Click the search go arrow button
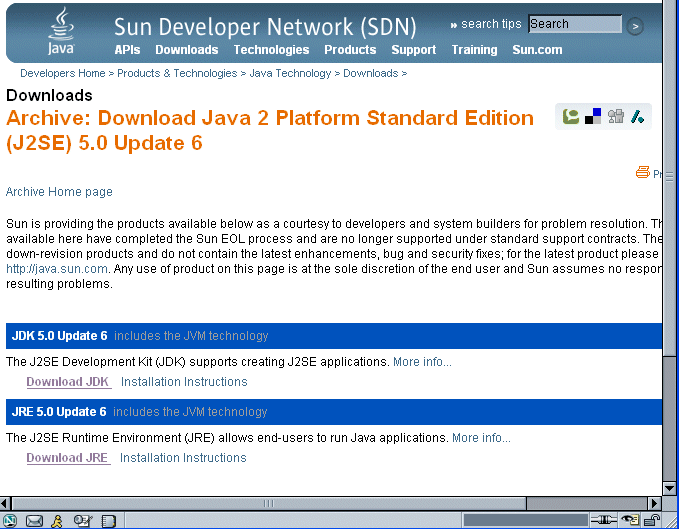 click(x=635, y=26)
